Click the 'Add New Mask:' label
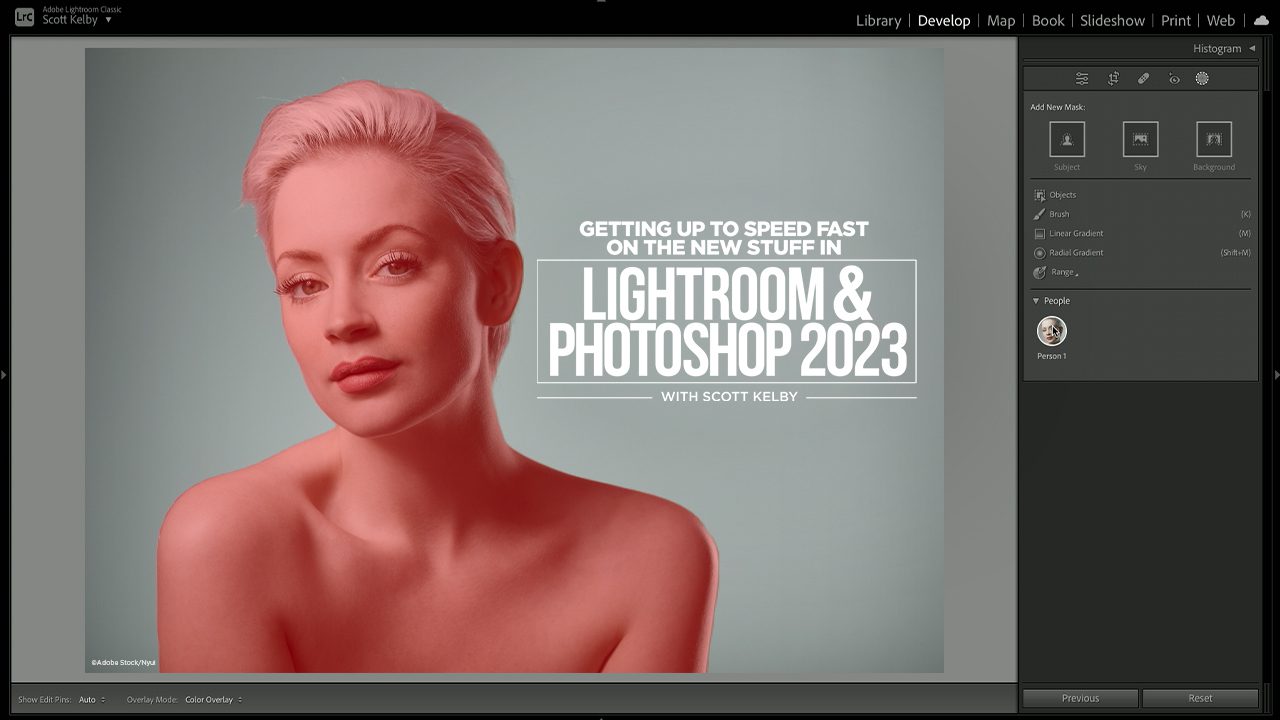The height and width of the screenshot is (720, 1280). 1058,107
